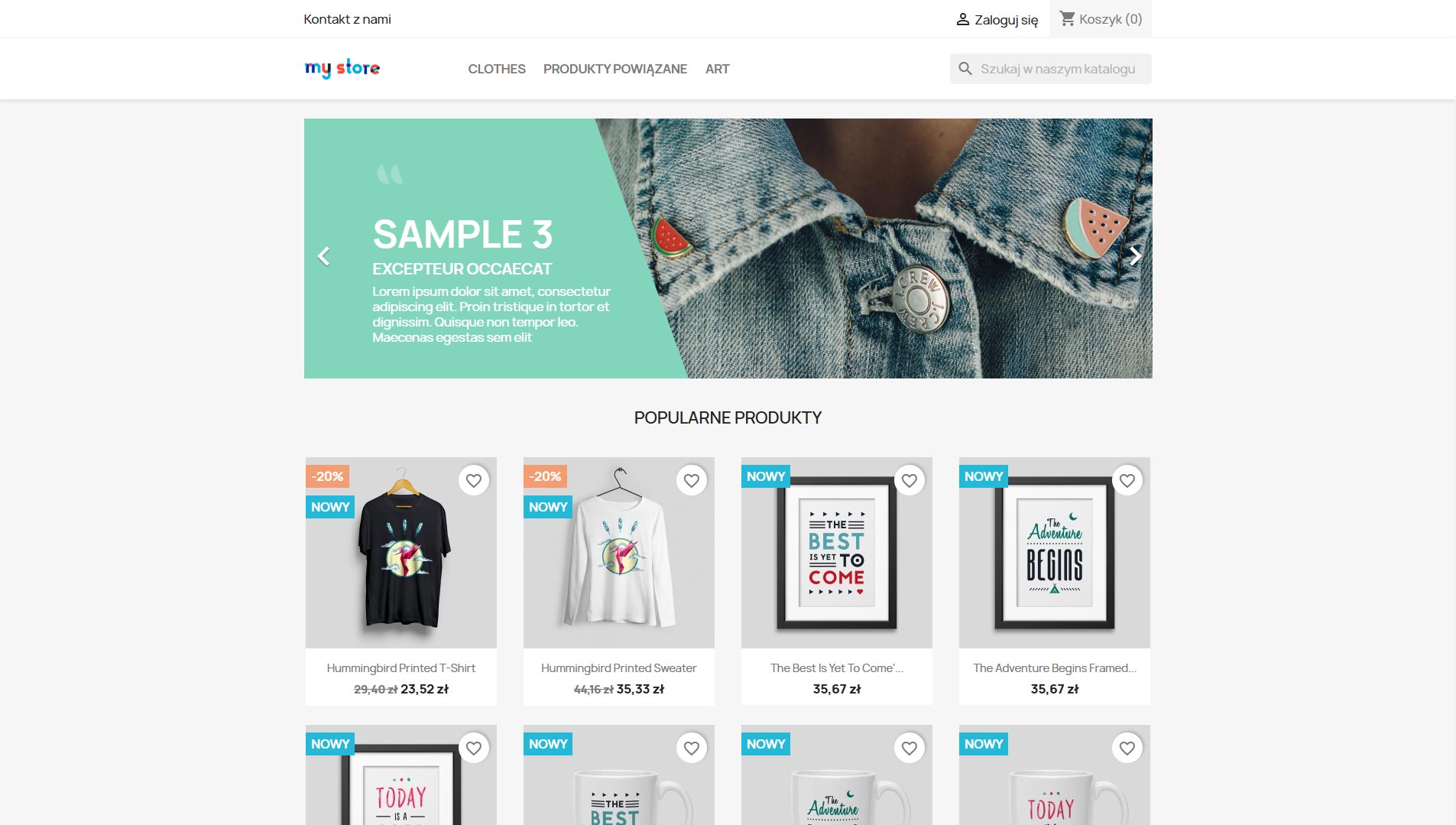Toggle wishlist heart on Hummingbird Printed T-Shirt
Screen dimensions: 1456x825
[x=474, y=480]
